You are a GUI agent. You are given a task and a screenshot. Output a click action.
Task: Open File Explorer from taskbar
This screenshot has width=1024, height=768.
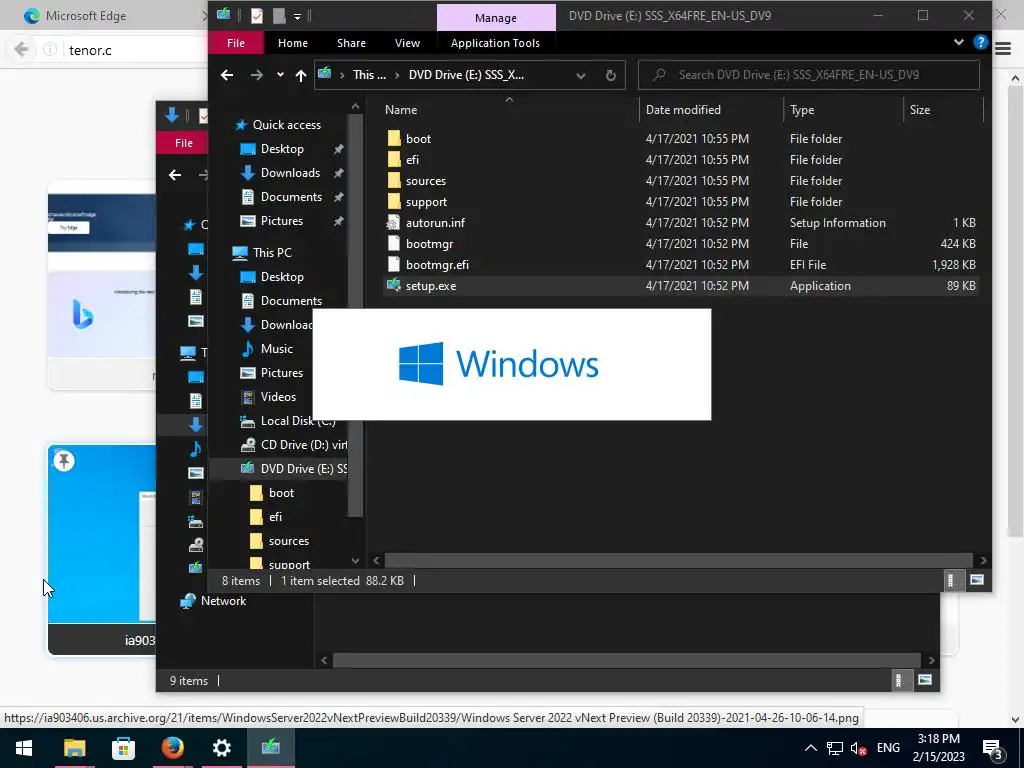click(74, 748)
